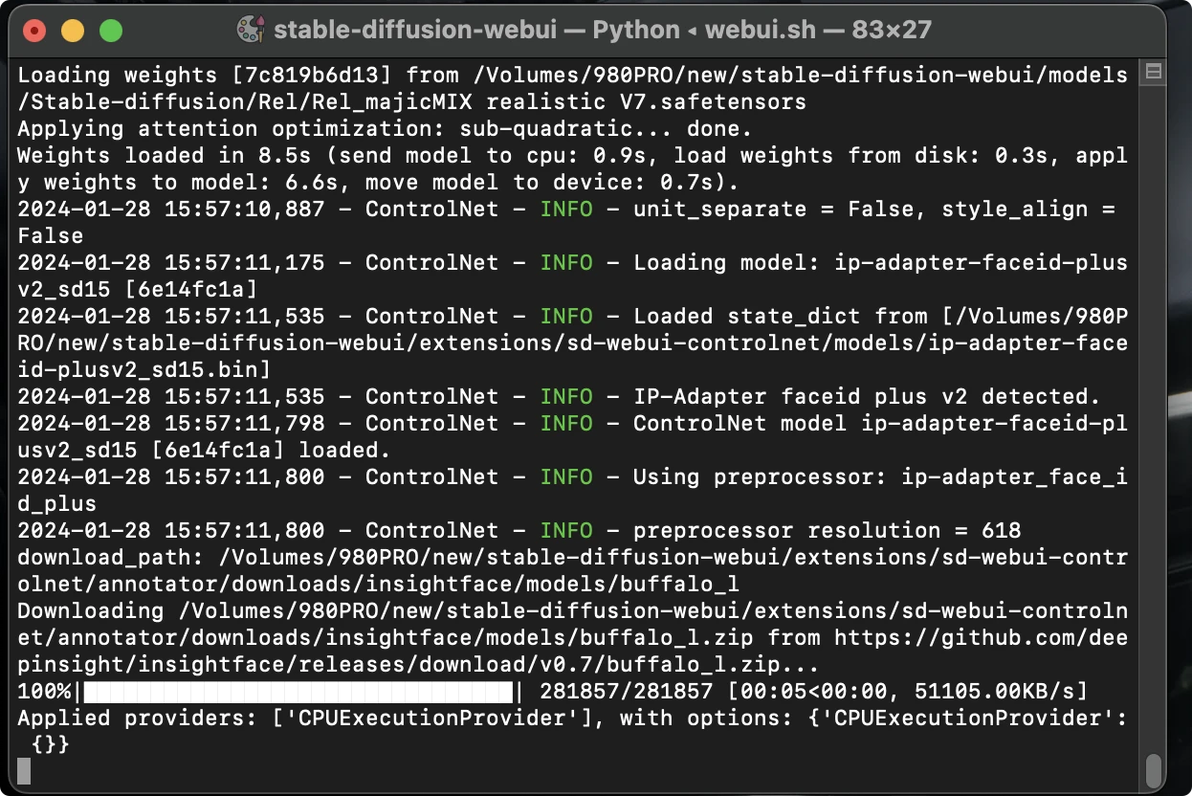Click the download progress bar at 100%
The width and height of the screenshot is (1192, 796).
pos(298,691)
